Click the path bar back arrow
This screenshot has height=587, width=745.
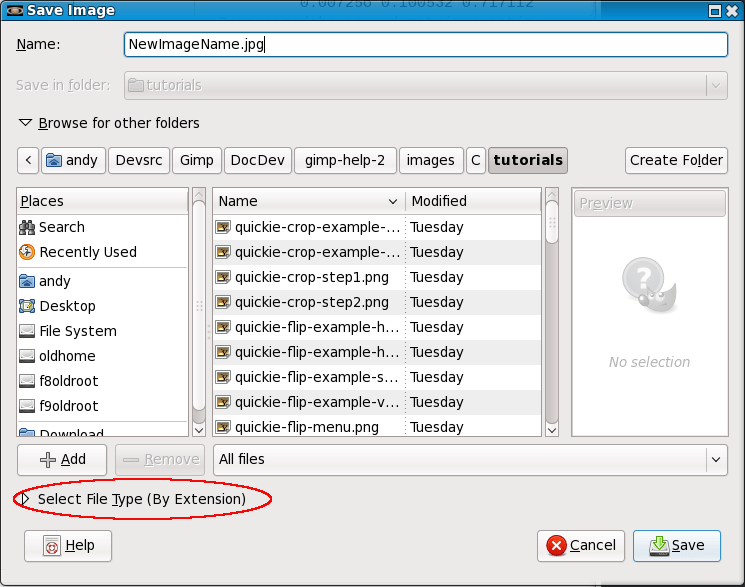(x=28, y=160)
